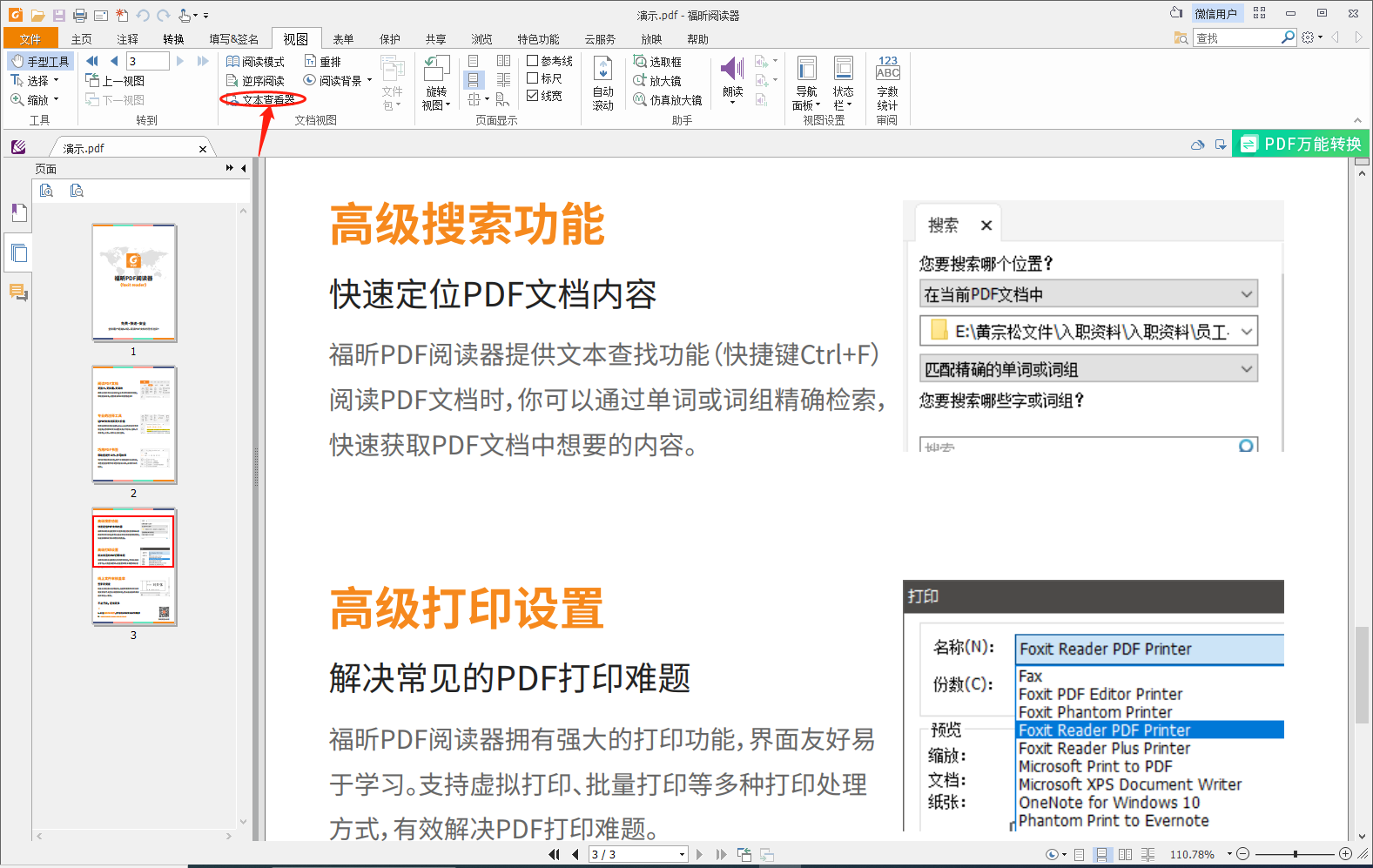1373x868 pixels.
Task: Click Text Viewer (文本查看器) button
Action: pyautogui.click(x=263, y=99)
